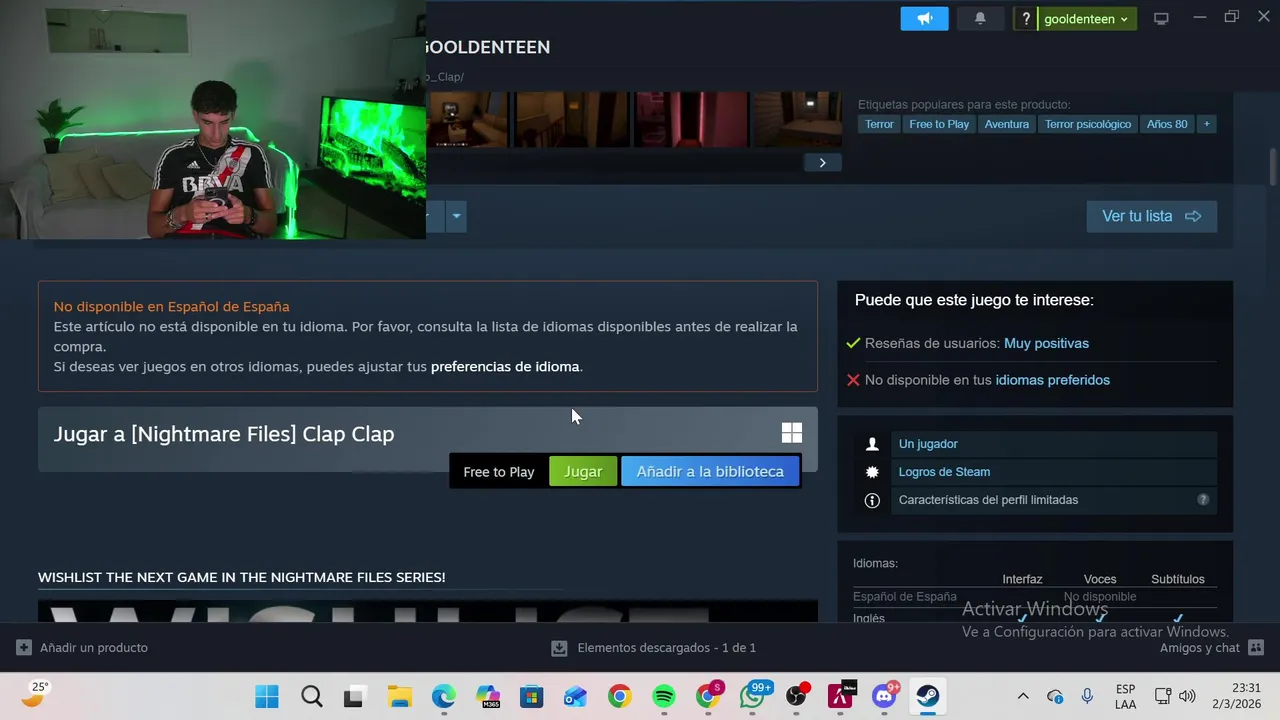Click the info circle icon
Screen dimensions: 1280x720
coord(872,500)
